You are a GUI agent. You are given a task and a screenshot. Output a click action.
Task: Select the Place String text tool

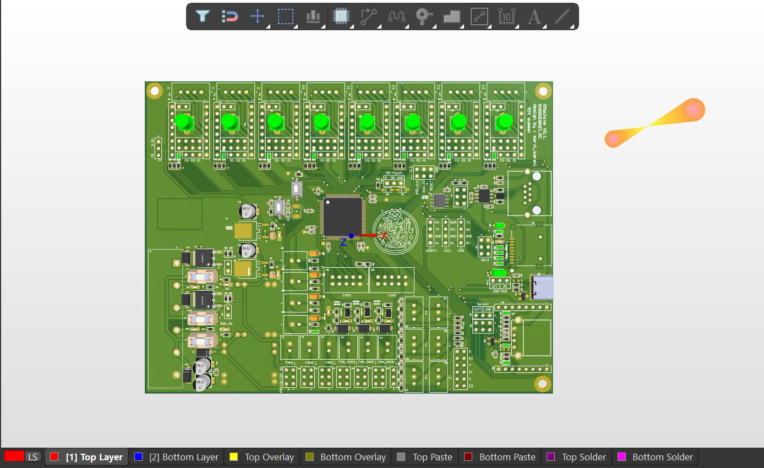coord(534,17)
